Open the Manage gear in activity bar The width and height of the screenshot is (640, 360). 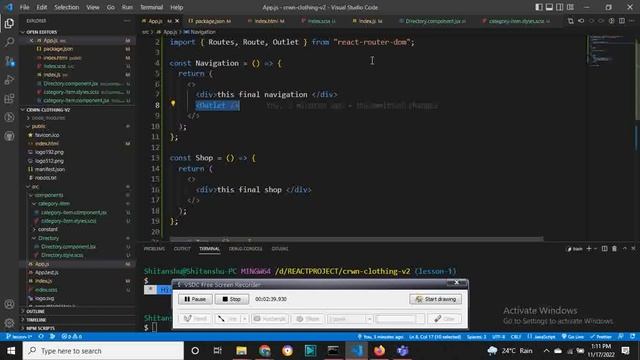click(9, 323)
